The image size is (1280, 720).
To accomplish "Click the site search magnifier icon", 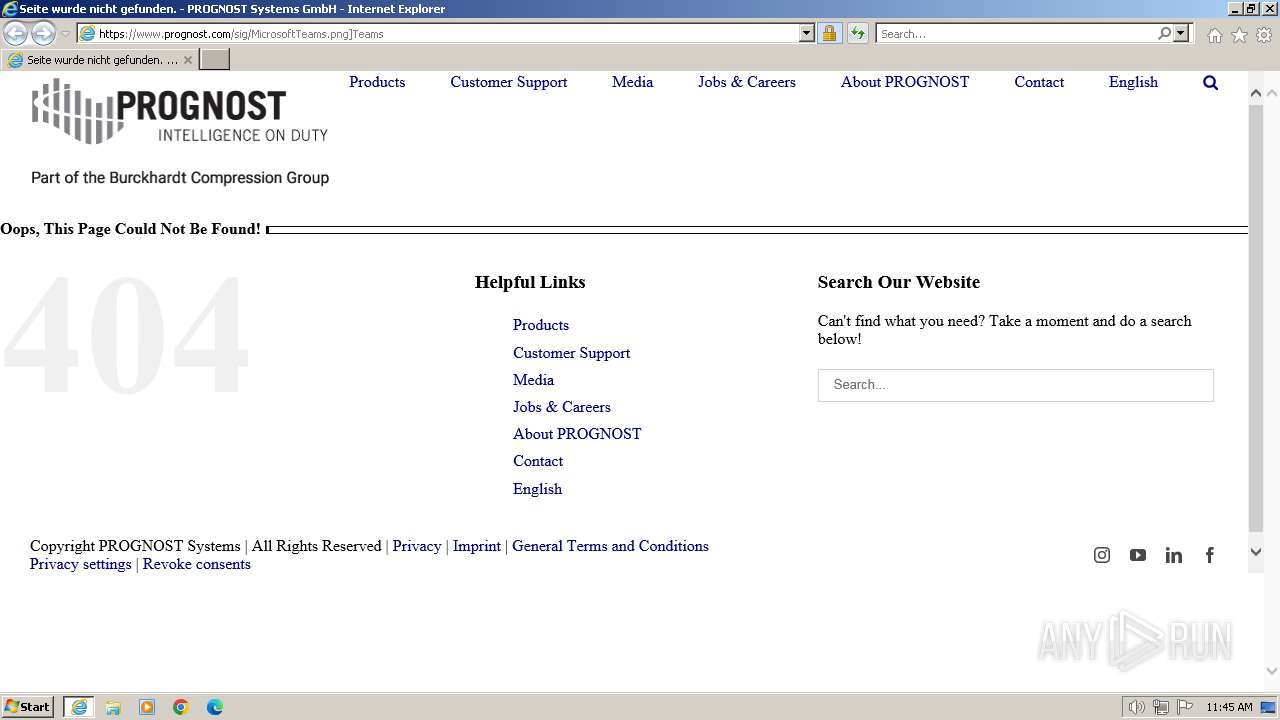I will 1210,83.
